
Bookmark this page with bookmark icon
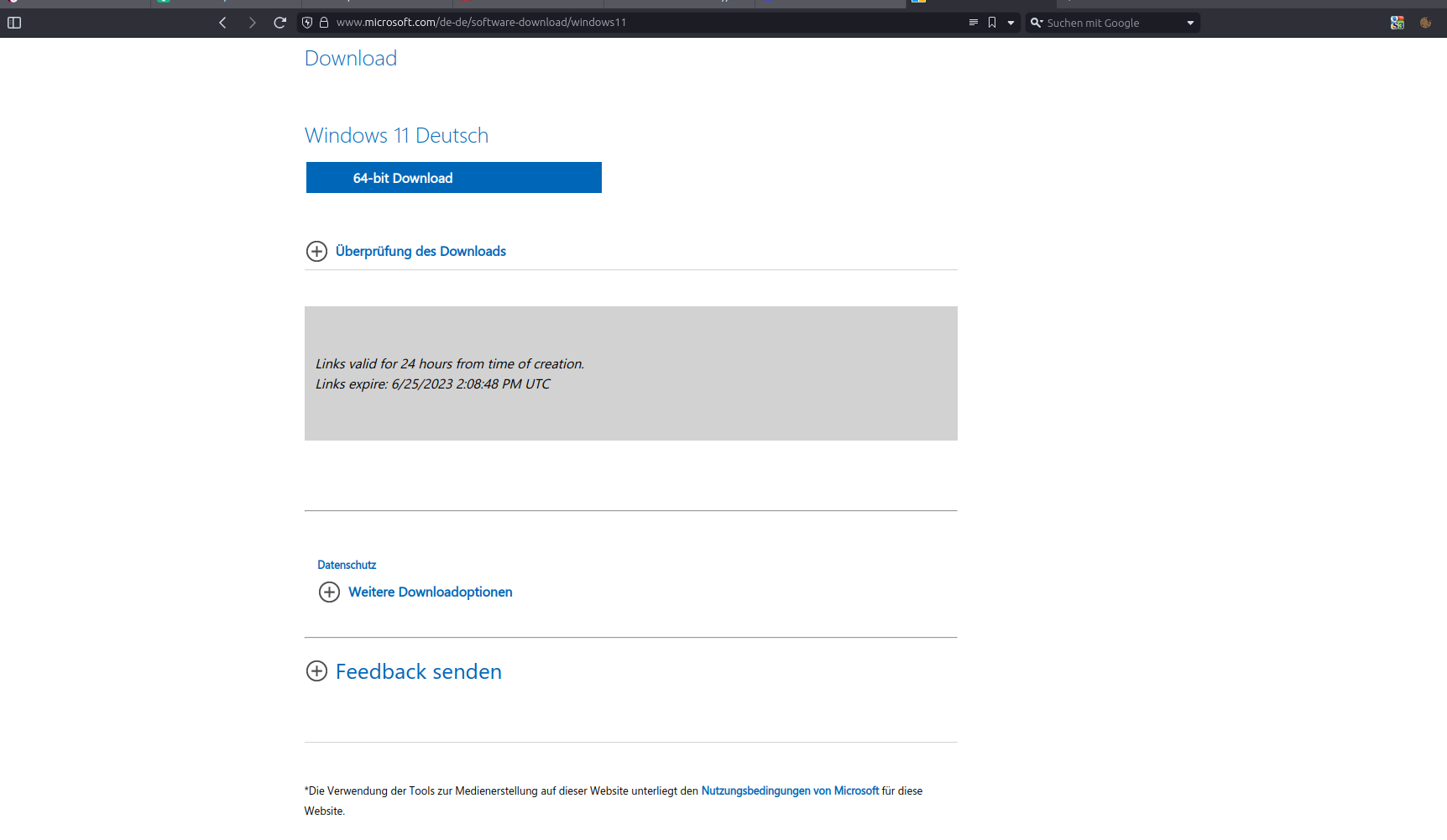(992, 23)
